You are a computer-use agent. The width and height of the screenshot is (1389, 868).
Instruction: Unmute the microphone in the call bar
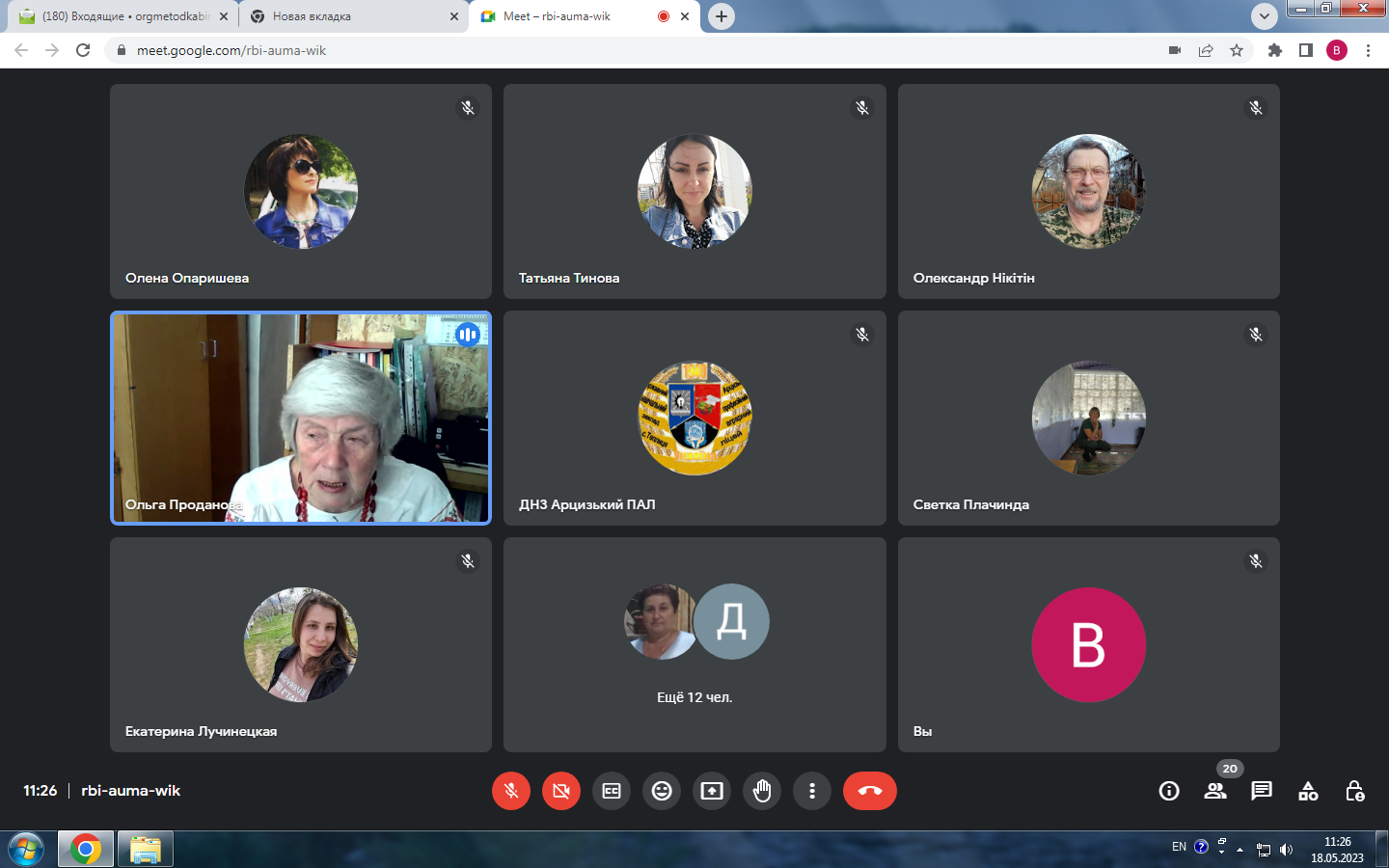pos(511,791)
